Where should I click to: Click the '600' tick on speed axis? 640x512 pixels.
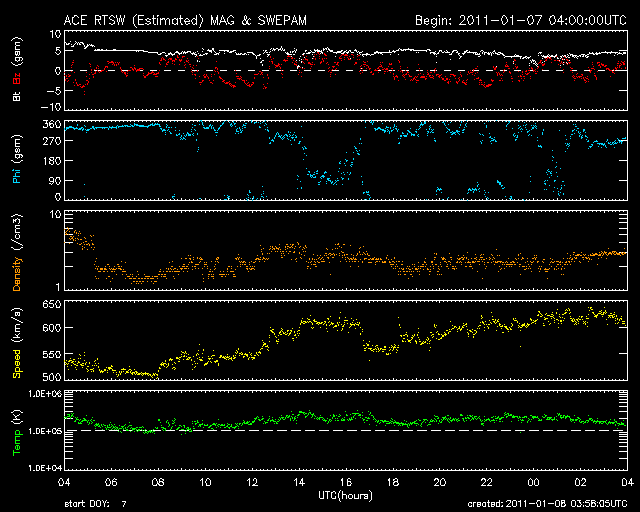(51, 327)
